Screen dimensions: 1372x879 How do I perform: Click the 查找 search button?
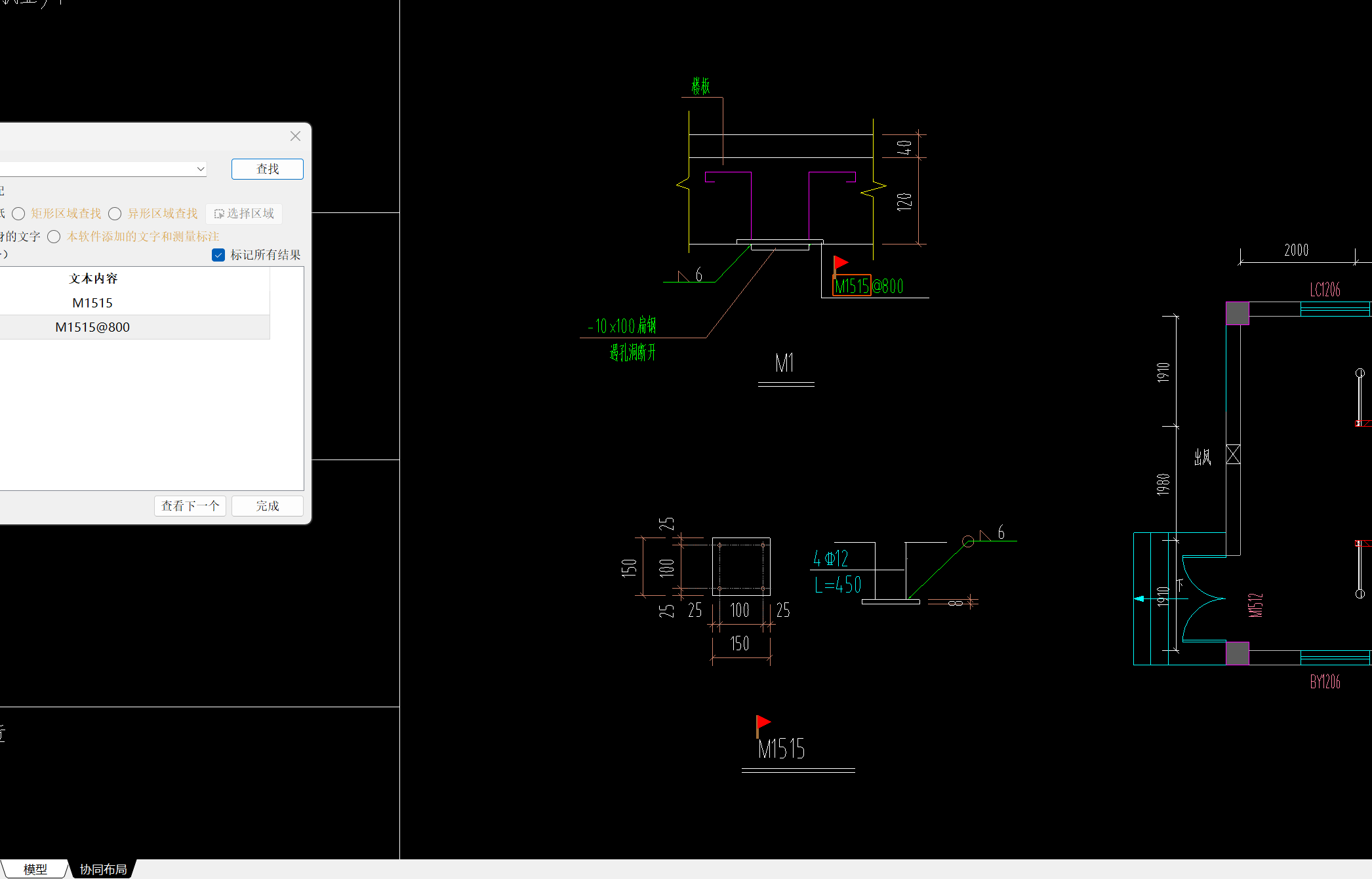(x=267, y=169)
